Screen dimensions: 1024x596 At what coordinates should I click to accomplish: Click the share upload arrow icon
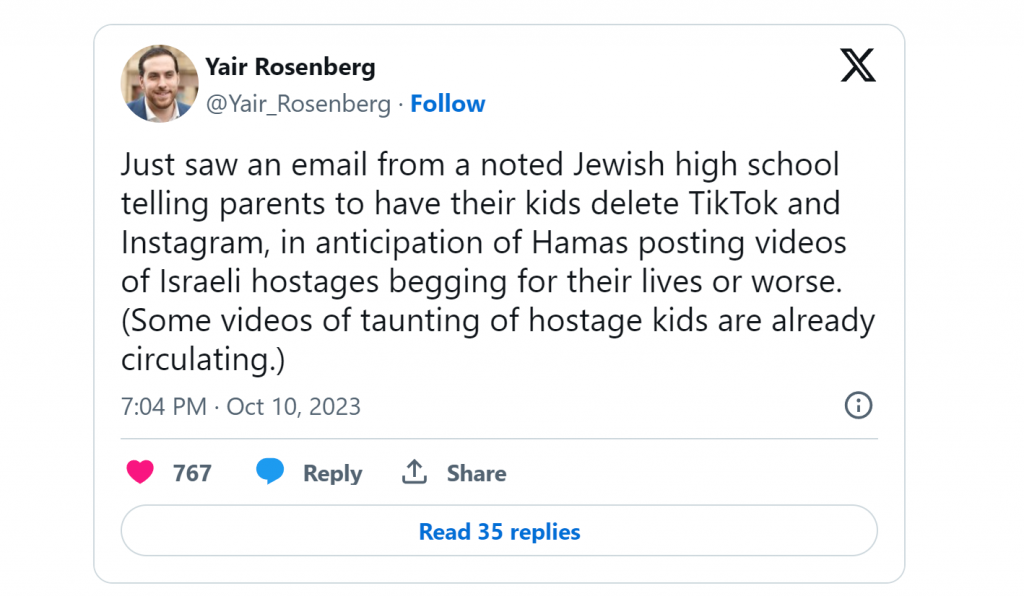click(x=414, y=471)
